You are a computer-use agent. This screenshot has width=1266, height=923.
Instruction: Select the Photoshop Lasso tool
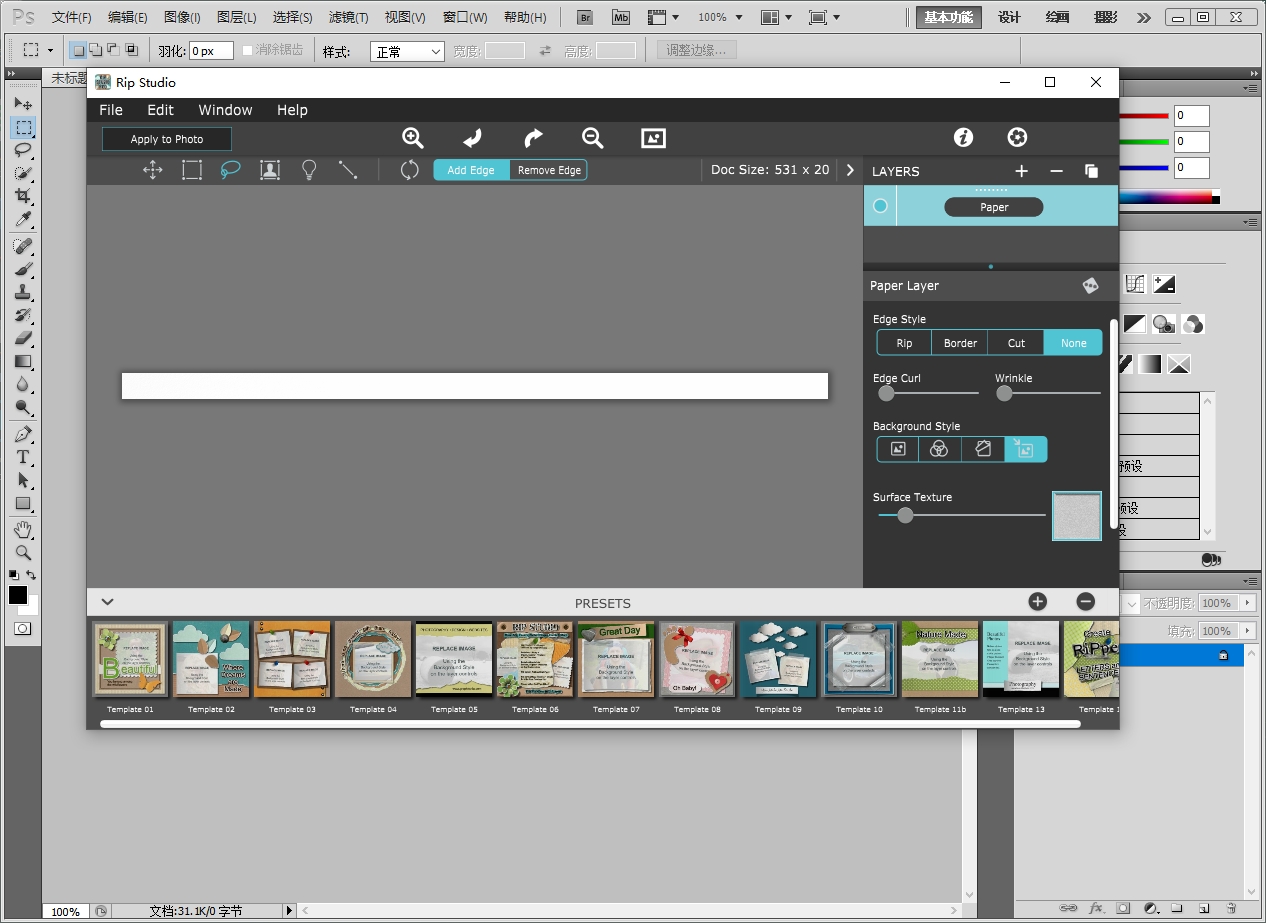coord(23,150)
